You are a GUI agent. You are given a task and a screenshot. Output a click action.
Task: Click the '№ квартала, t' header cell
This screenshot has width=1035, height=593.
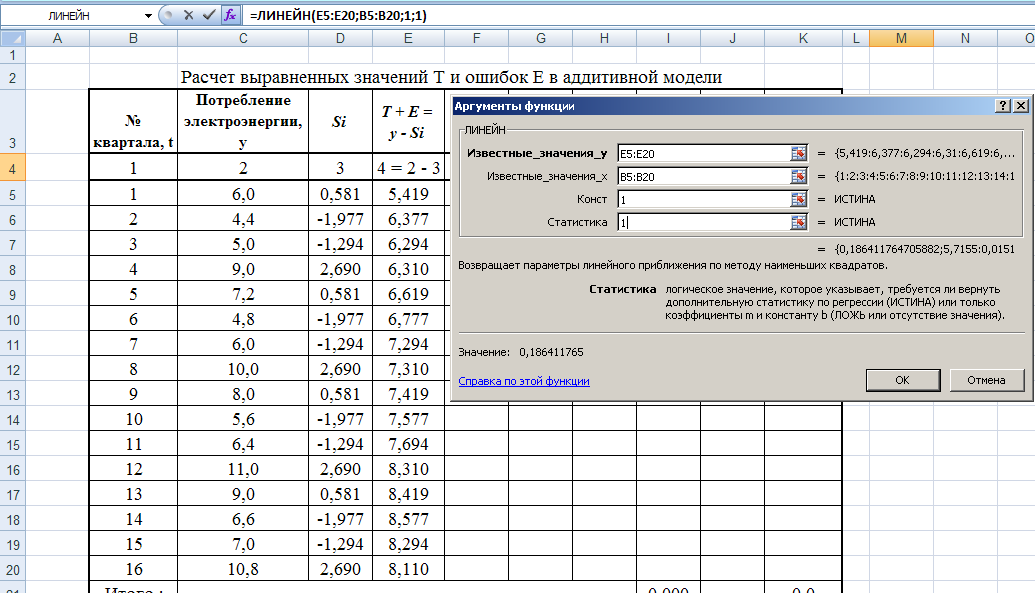click(x=133, y=121)
